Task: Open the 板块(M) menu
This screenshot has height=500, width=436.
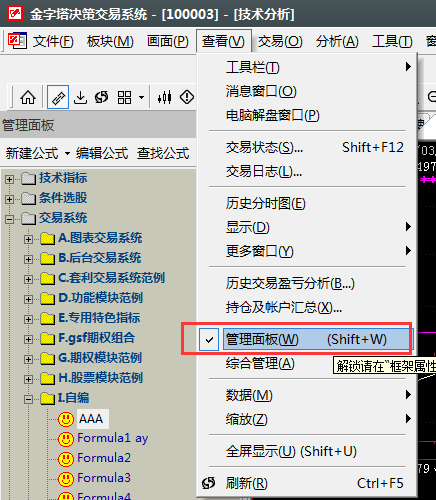Action: (110, 41)
